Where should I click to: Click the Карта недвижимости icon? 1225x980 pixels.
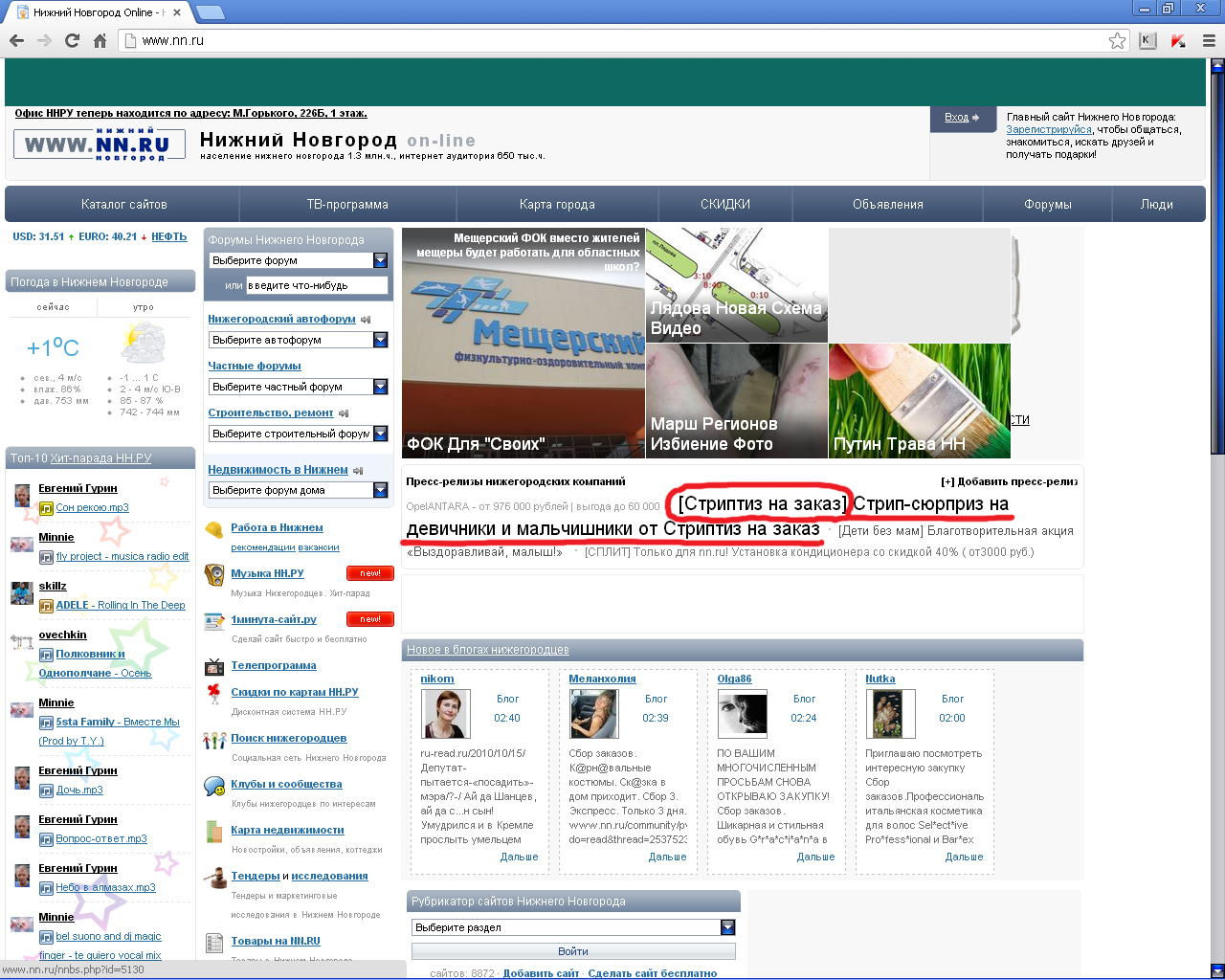point(214,832)
